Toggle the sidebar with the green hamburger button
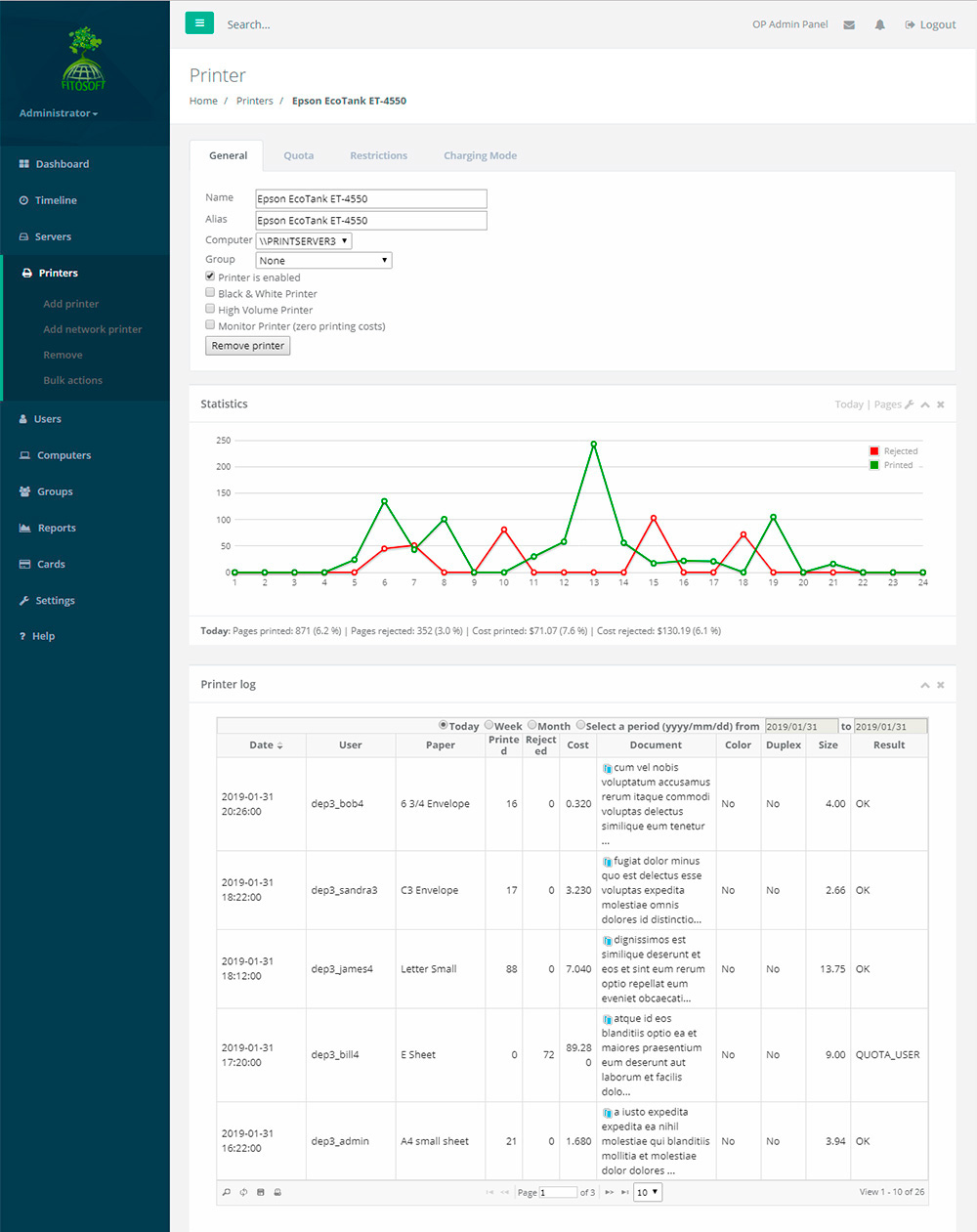This screenshot has width=977, height=1232. point(199,23)
